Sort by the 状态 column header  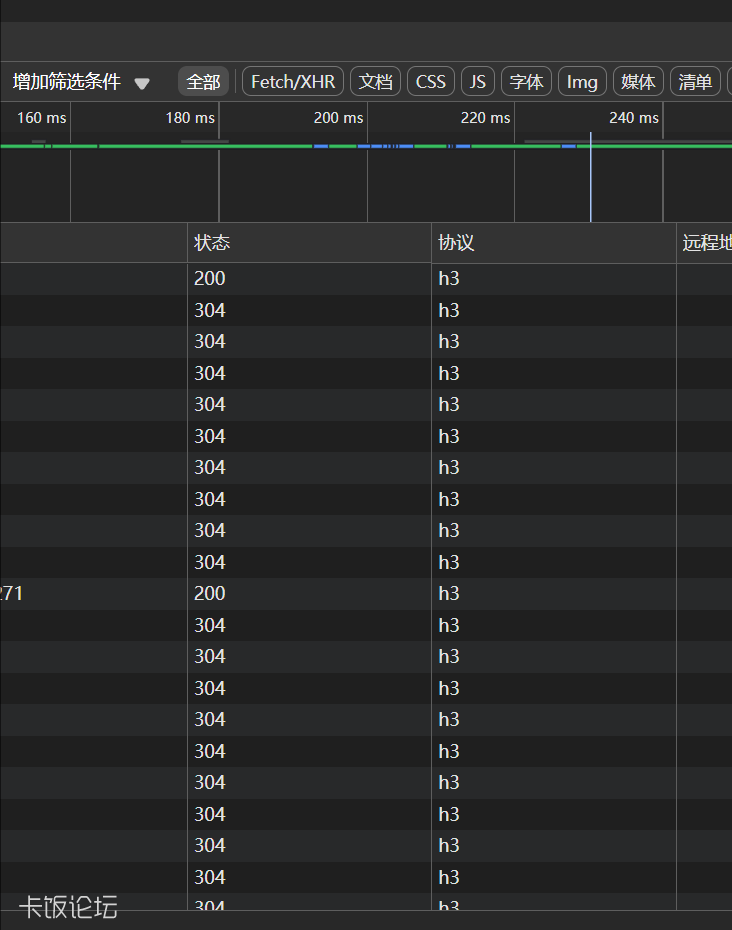212,243
